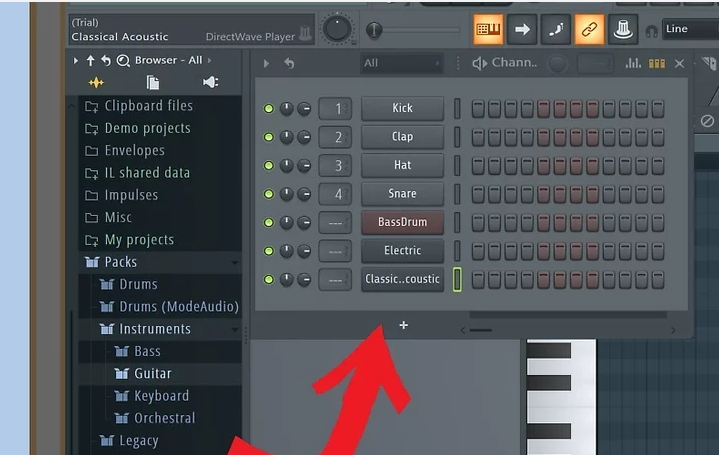Viewport: 719px width, 455px height.
Task: Select the files browser tab icon
Action: [x=153, y=83]
